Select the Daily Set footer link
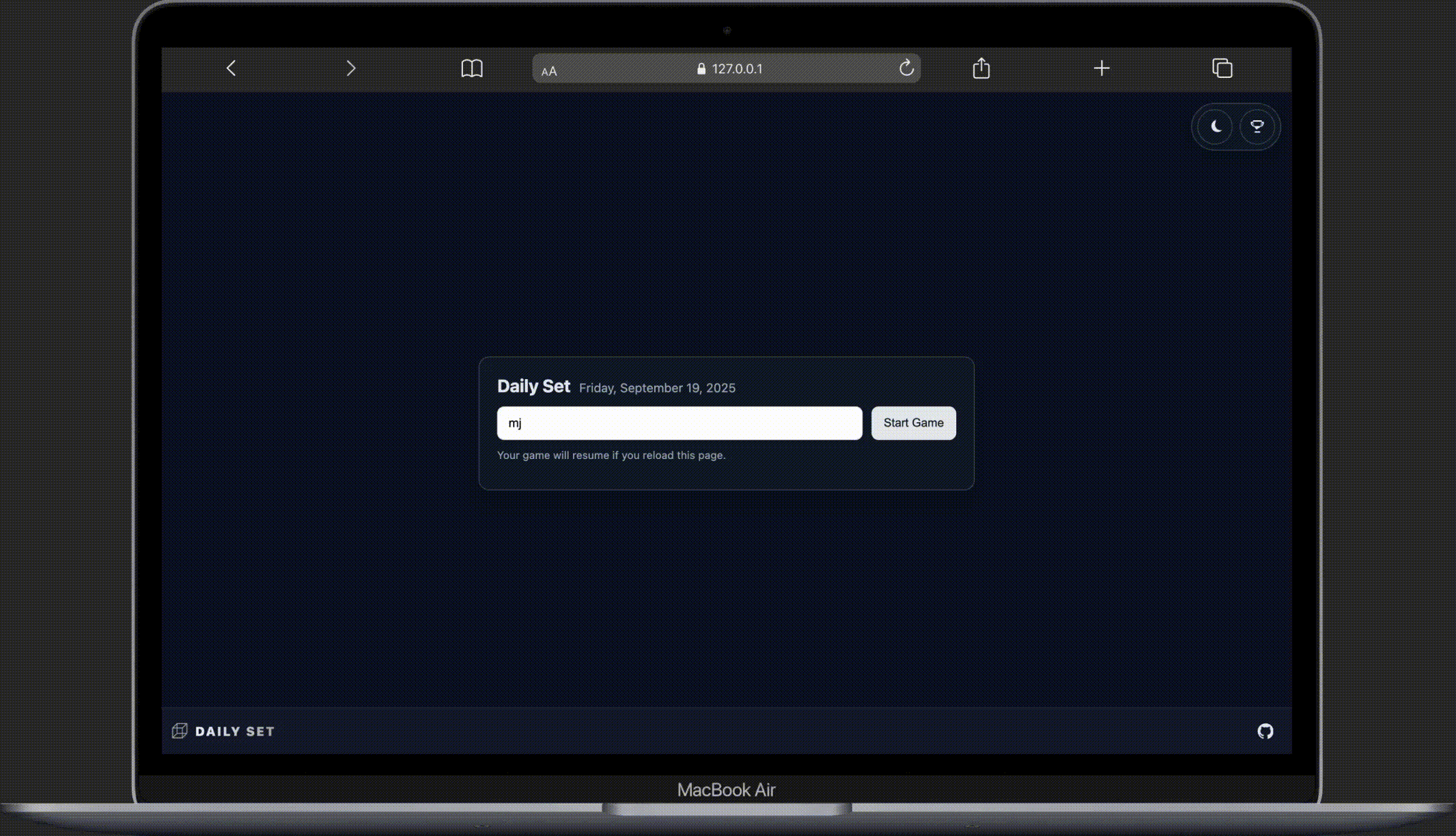 (235, 731)
